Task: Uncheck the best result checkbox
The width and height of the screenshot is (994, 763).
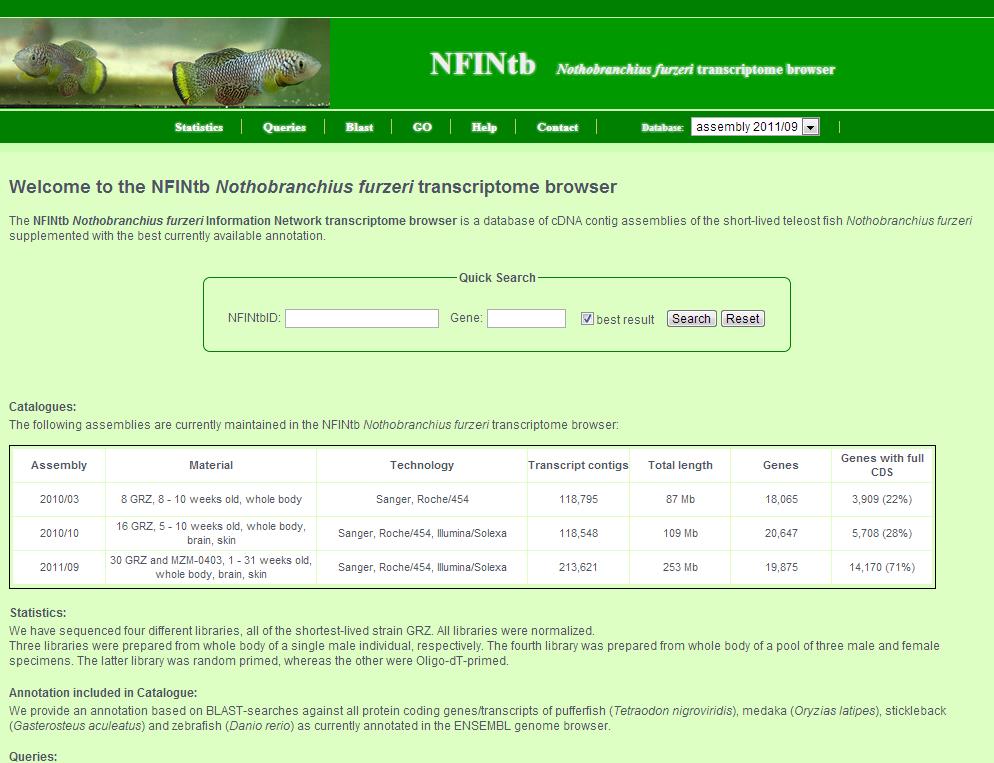Action: point(588,319)
